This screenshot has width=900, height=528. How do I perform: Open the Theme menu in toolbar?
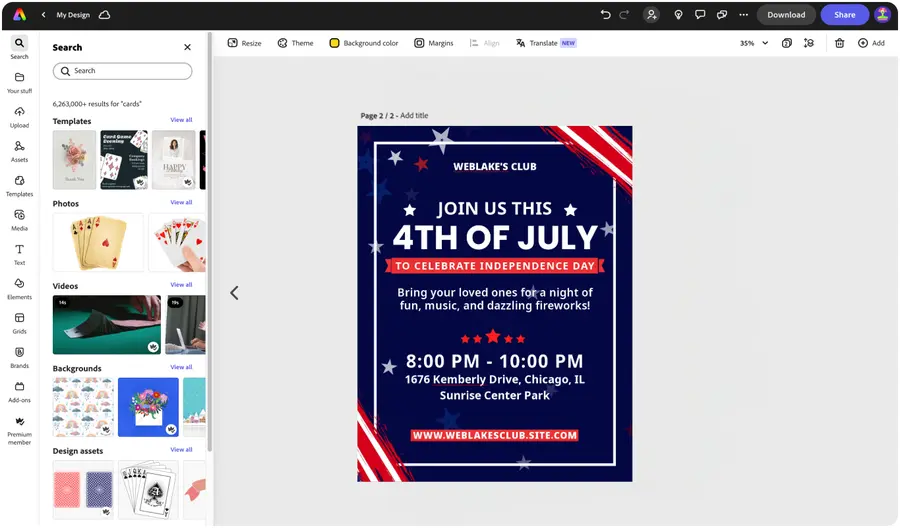point(296,43)
